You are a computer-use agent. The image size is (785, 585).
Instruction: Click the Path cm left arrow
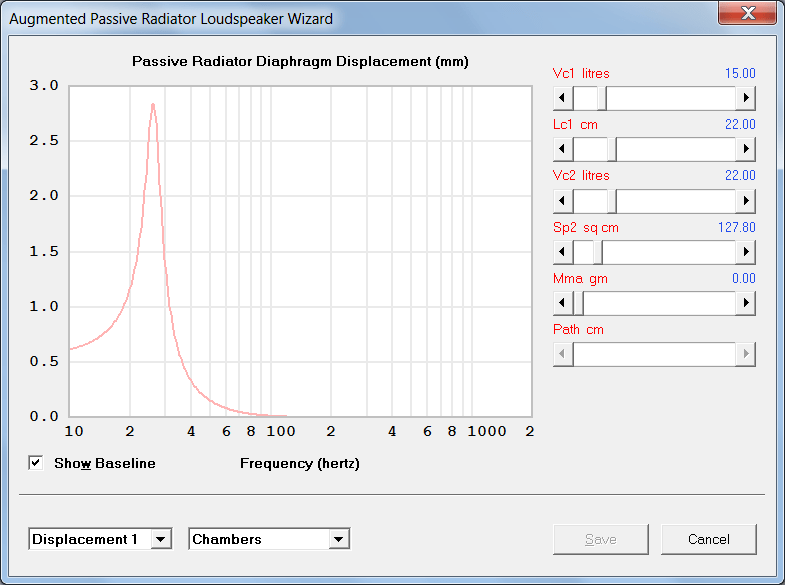pos(563,354)
